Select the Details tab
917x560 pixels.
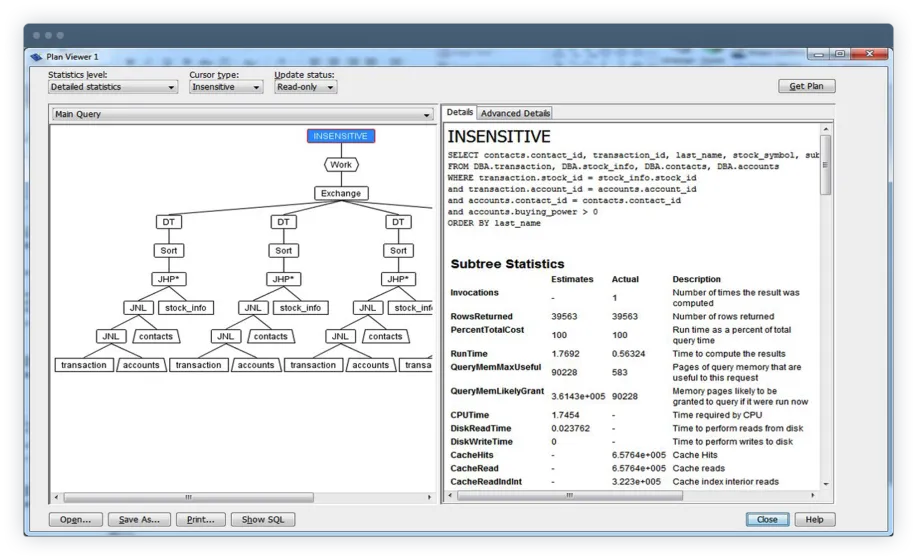click(x=460, y=113)
